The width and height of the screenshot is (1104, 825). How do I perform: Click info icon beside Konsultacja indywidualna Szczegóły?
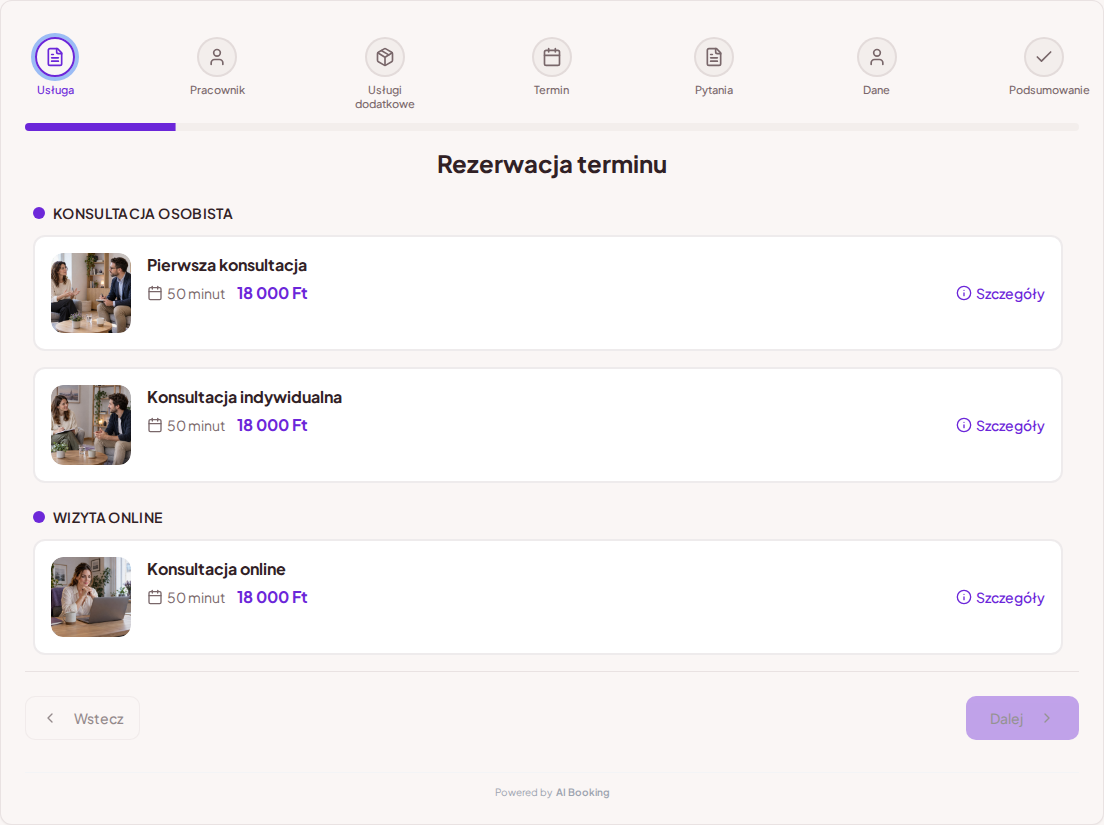pos(964,425)
